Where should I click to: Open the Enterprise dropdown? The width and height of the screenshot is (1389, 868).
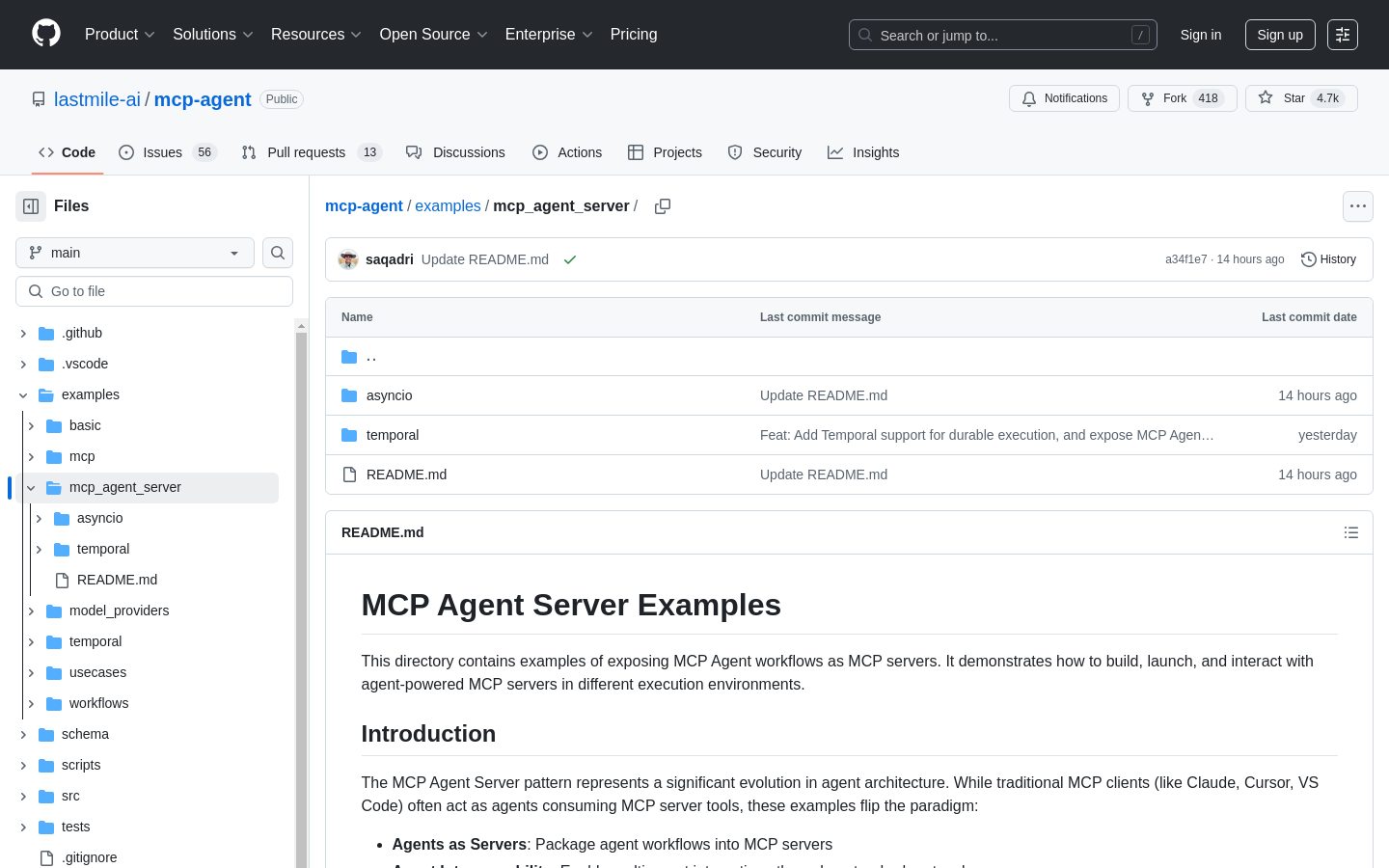549,34
